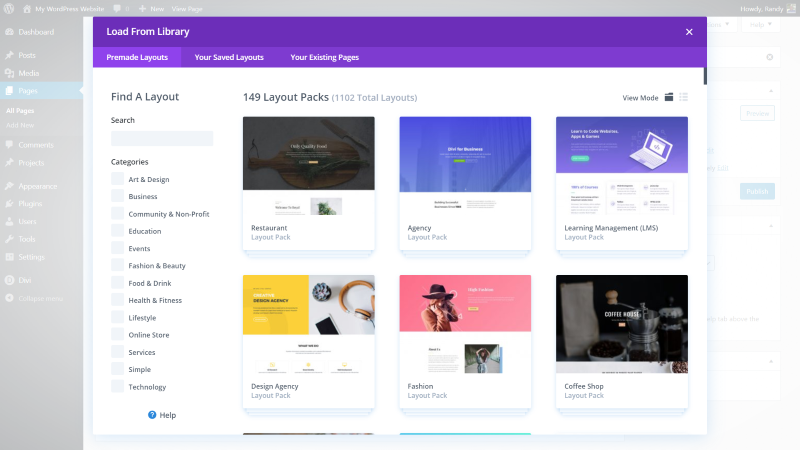Open Howdy, Randy account menu
The image size is (800, 450).
pos(768,9)
